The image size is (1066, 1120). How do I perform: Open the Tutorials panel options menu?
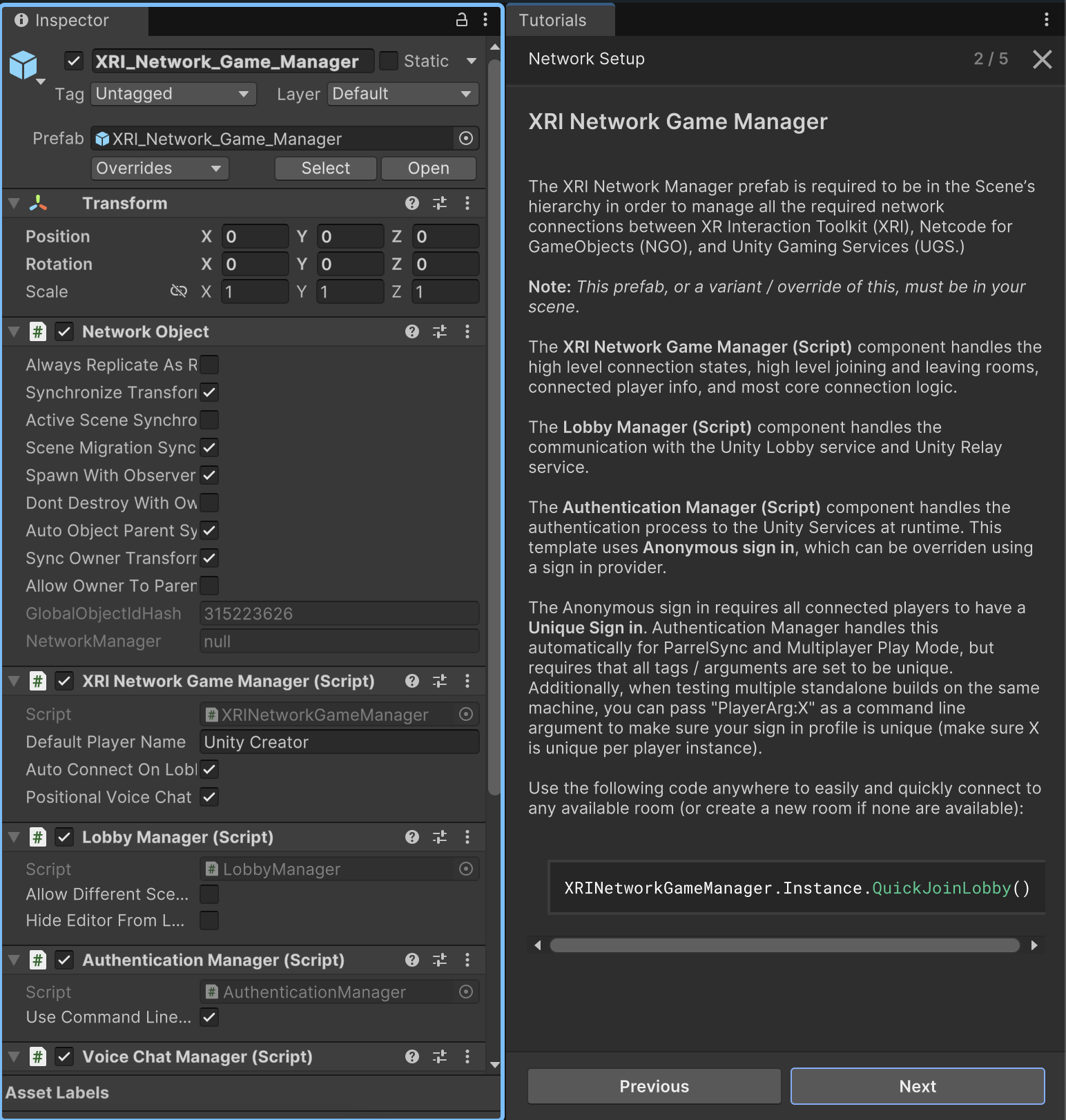pos(1047,19)
